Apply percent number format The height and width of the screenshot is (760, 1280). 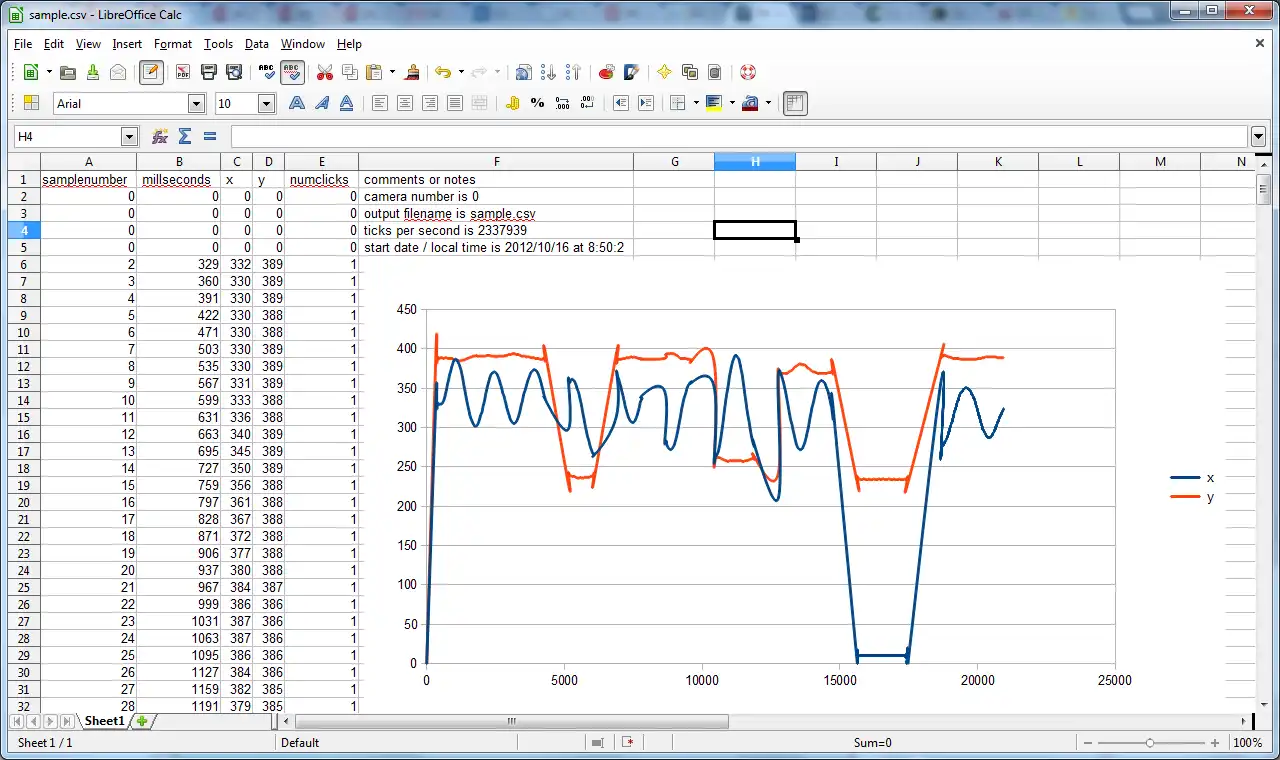(x=537, y=103)
